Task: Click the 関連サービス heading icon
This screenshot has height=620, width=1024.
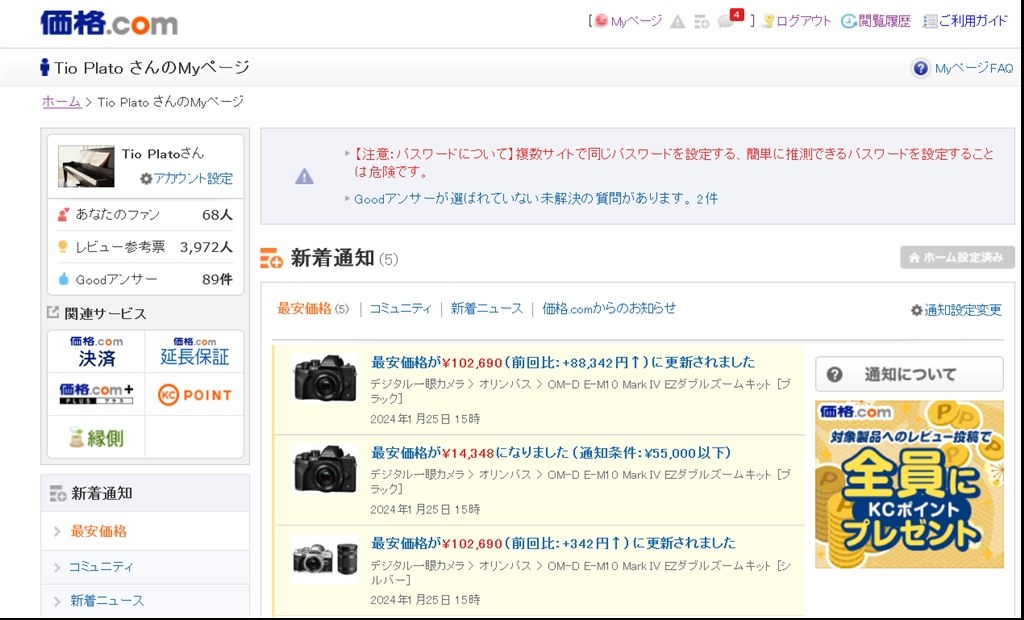Action: pos(53,312)
